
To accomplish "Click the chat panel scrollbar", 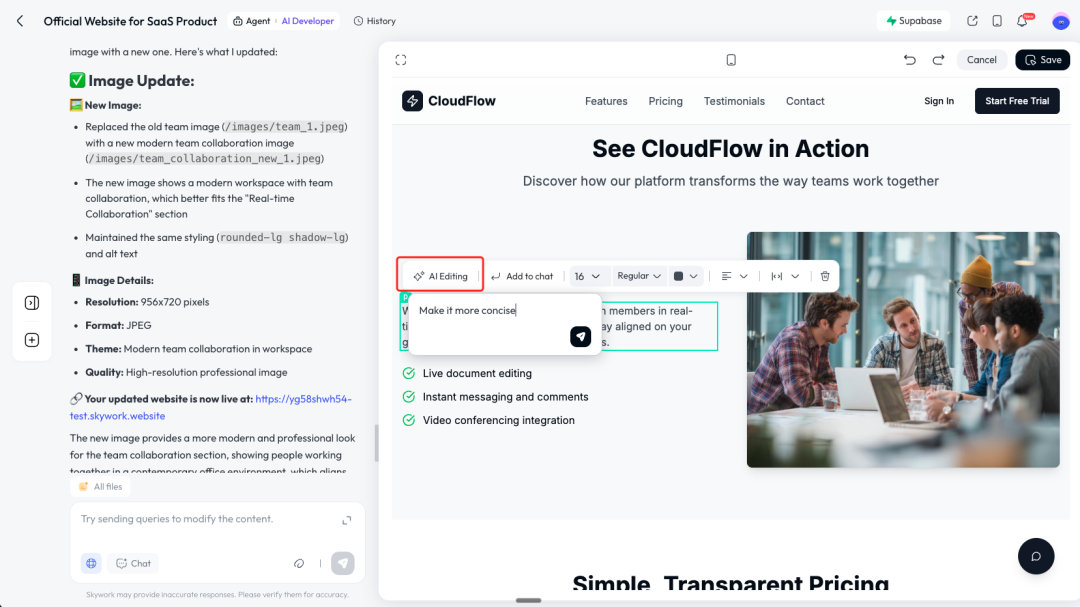I will coord(376,443).
